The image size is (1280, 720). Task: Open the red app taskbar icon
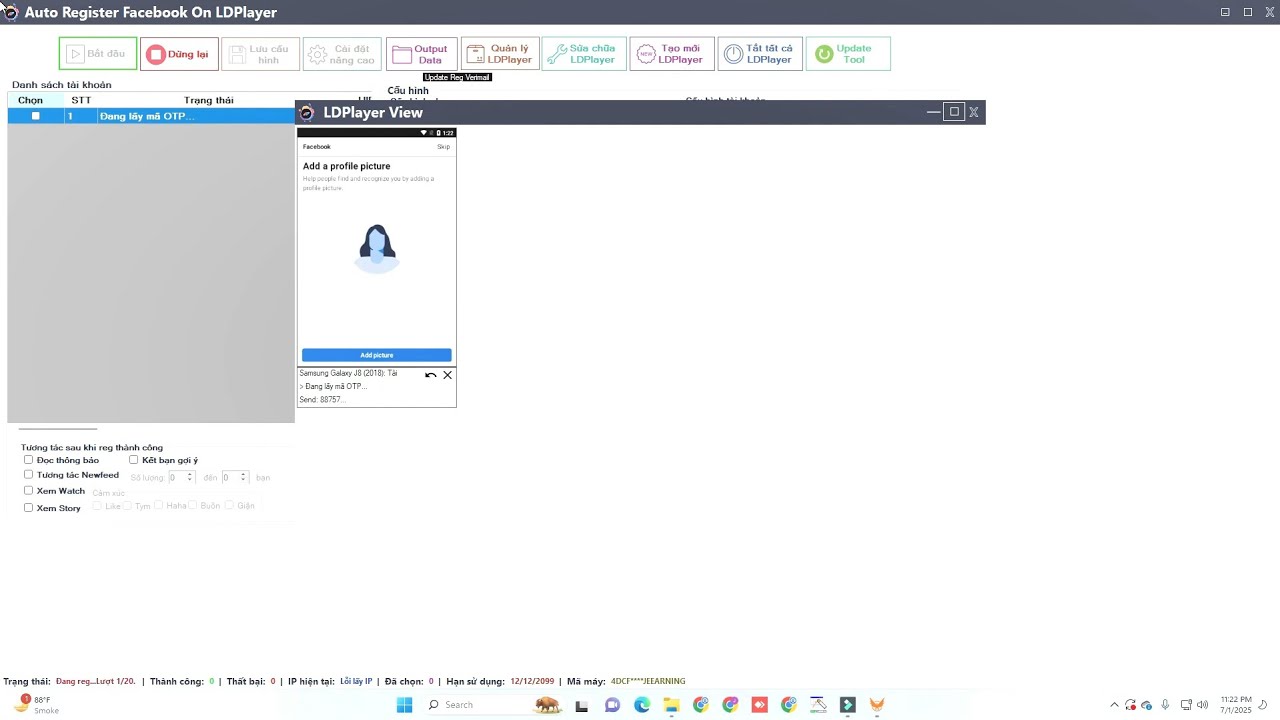click(x=759, y=705)
